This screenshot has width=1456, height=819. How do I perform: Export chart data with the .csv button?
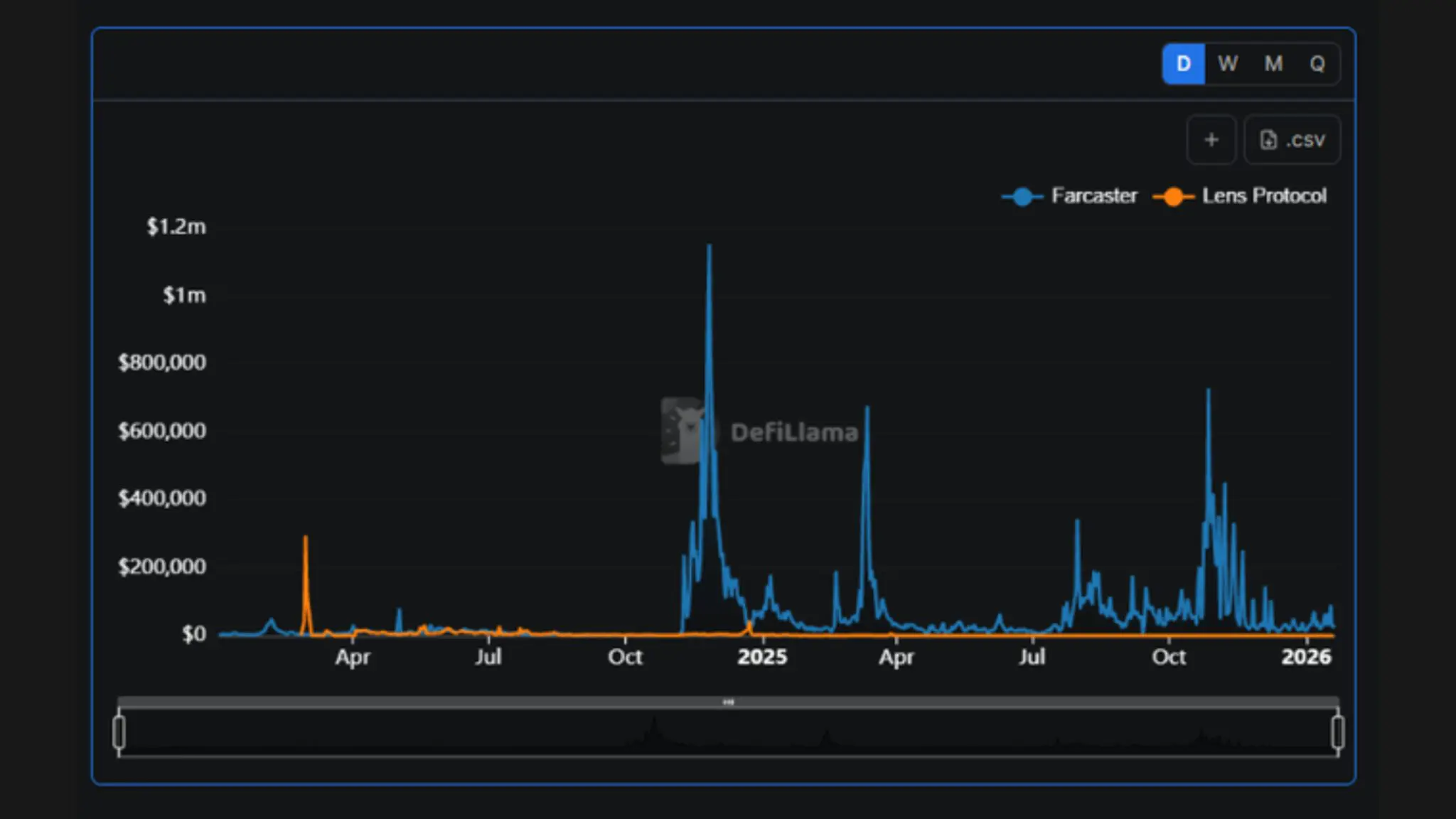(1292, 140)
